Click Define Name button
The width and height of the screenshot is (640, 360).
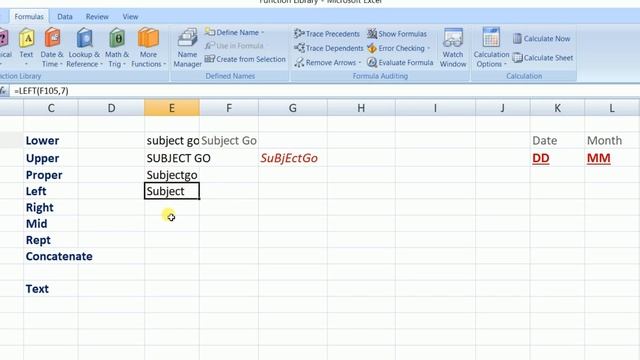[x=233, y=32]
